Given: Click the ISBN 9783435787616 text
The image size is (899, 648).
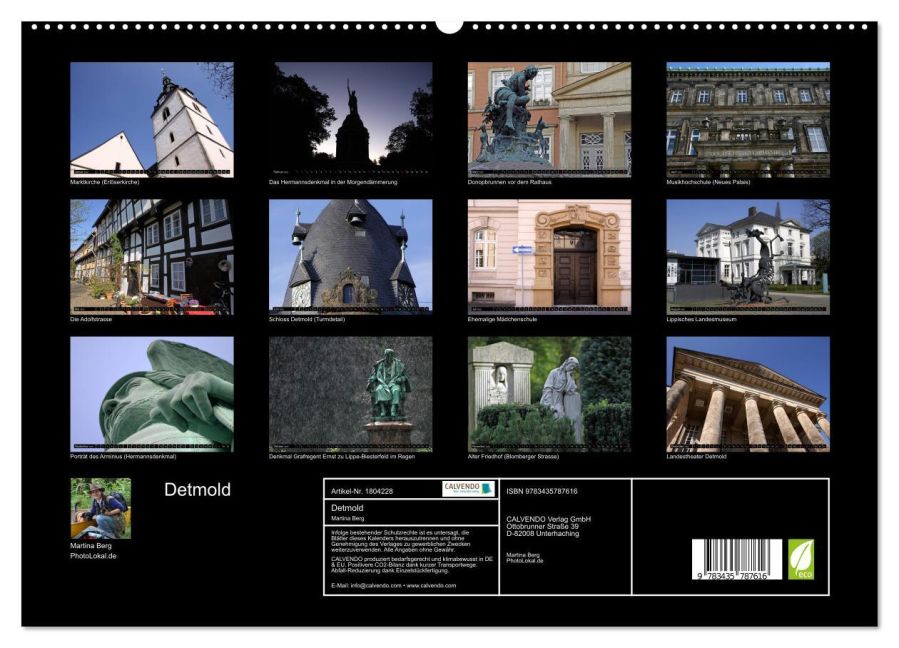Looking at the screenshot, I should [x=542, y=491].
